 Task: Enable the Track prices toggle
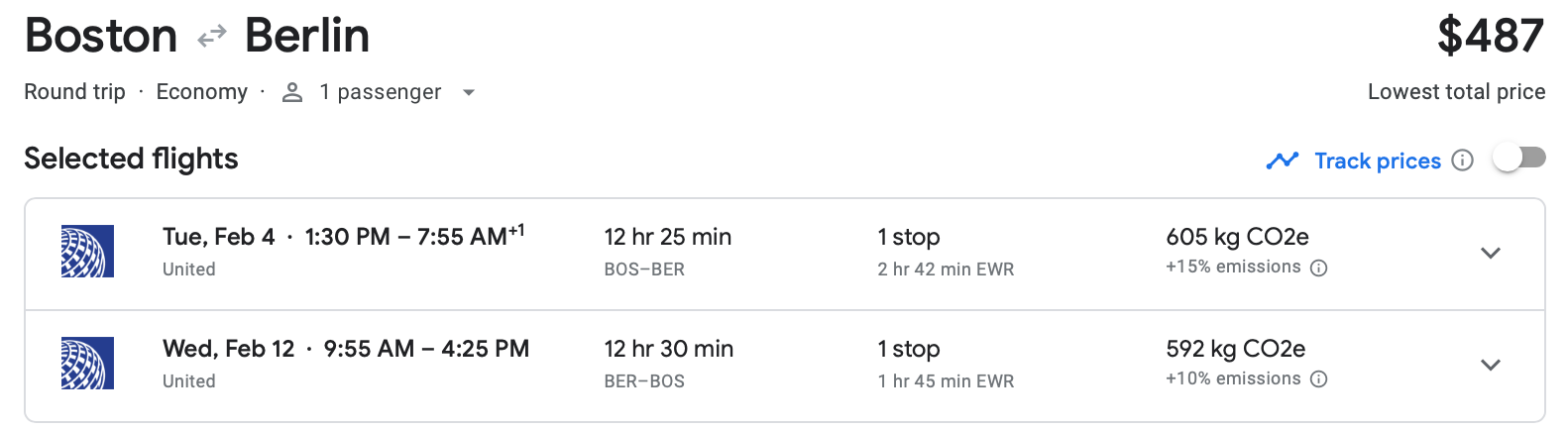coord(1518,159)
